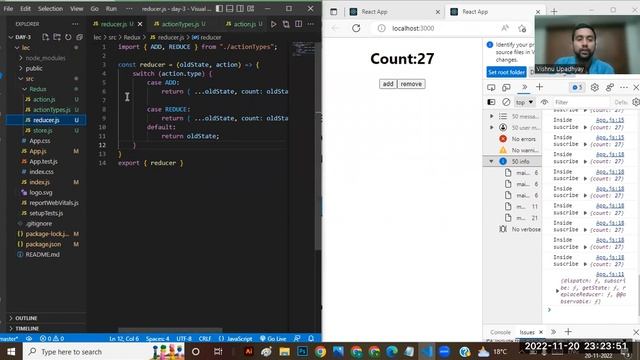Collapse all folders in the explorer
Image resolution: width=640 pixels, height=360 pixels.
coord(79,37)
